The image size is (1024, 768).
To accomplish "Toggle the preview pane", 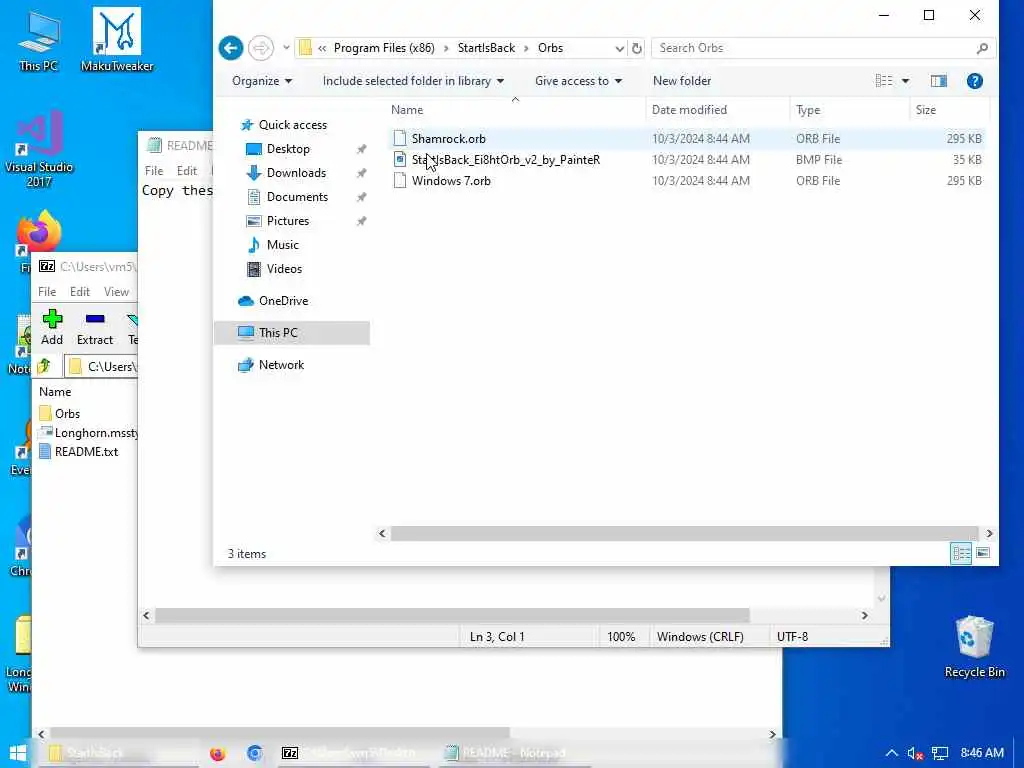I will pos(938,81).
